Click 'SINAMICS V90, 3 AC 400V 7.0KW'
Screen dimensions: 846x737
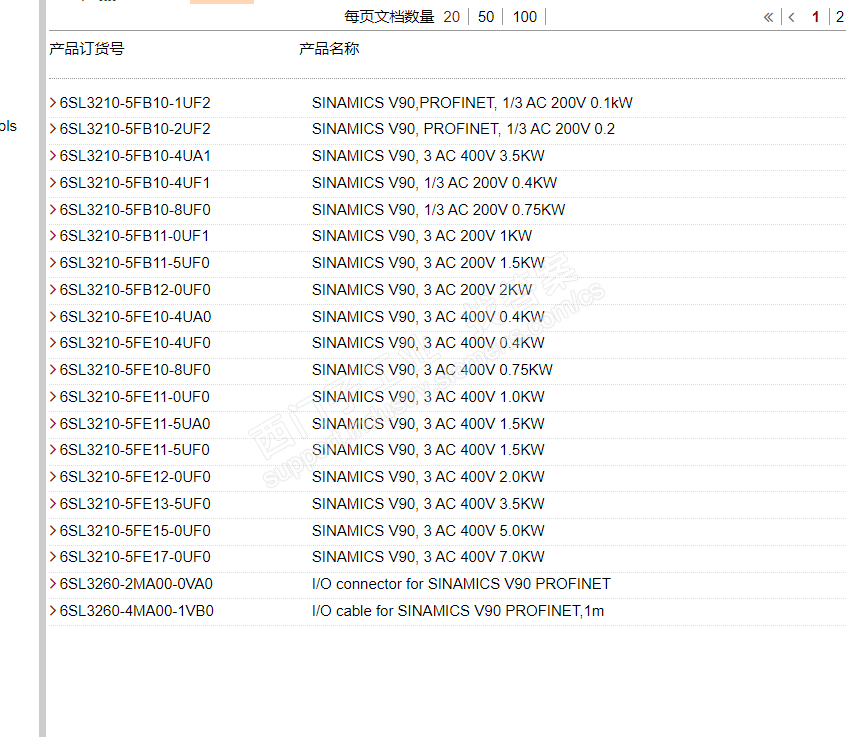[x=428, y=556]
